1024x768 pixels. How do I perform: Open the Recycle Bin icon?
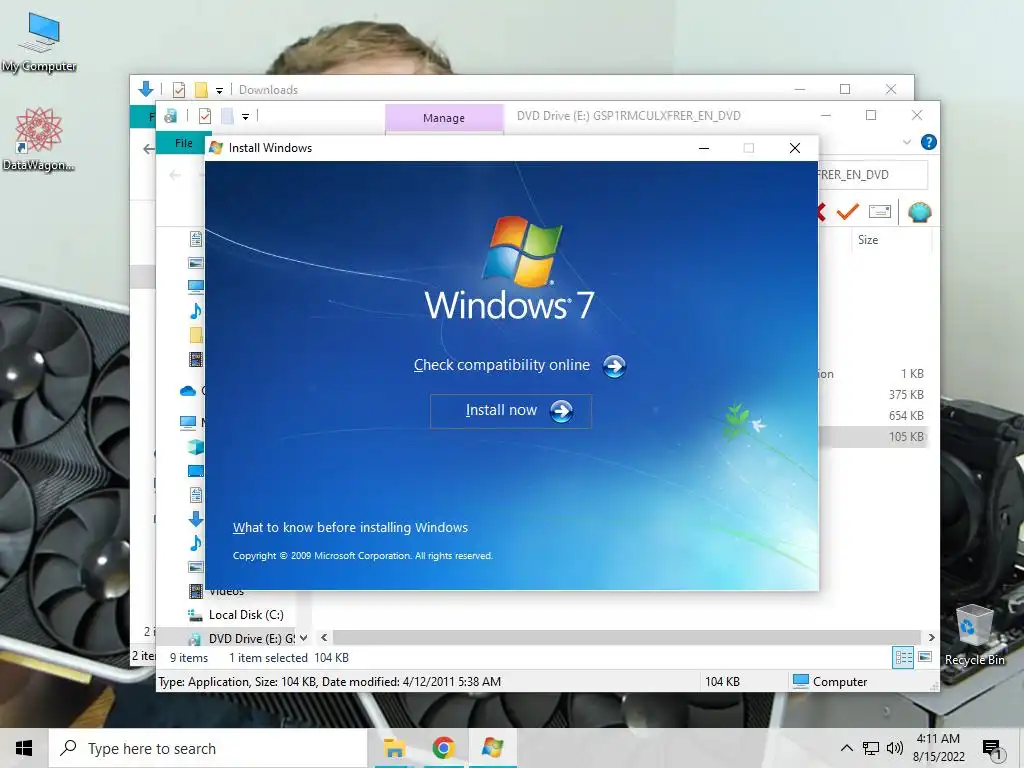tap(974, 635)
